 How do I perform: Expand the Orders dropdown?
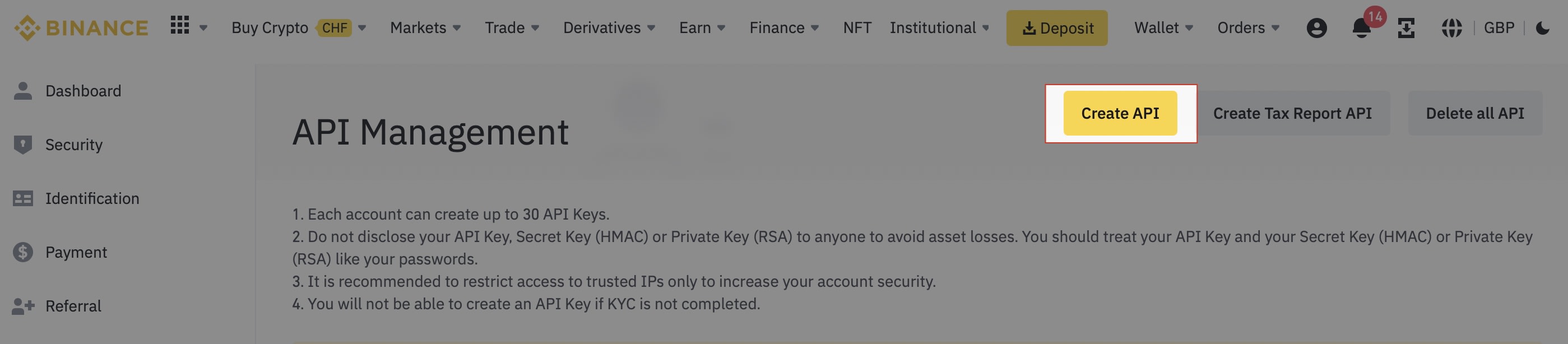click(x=1247, y=28)
